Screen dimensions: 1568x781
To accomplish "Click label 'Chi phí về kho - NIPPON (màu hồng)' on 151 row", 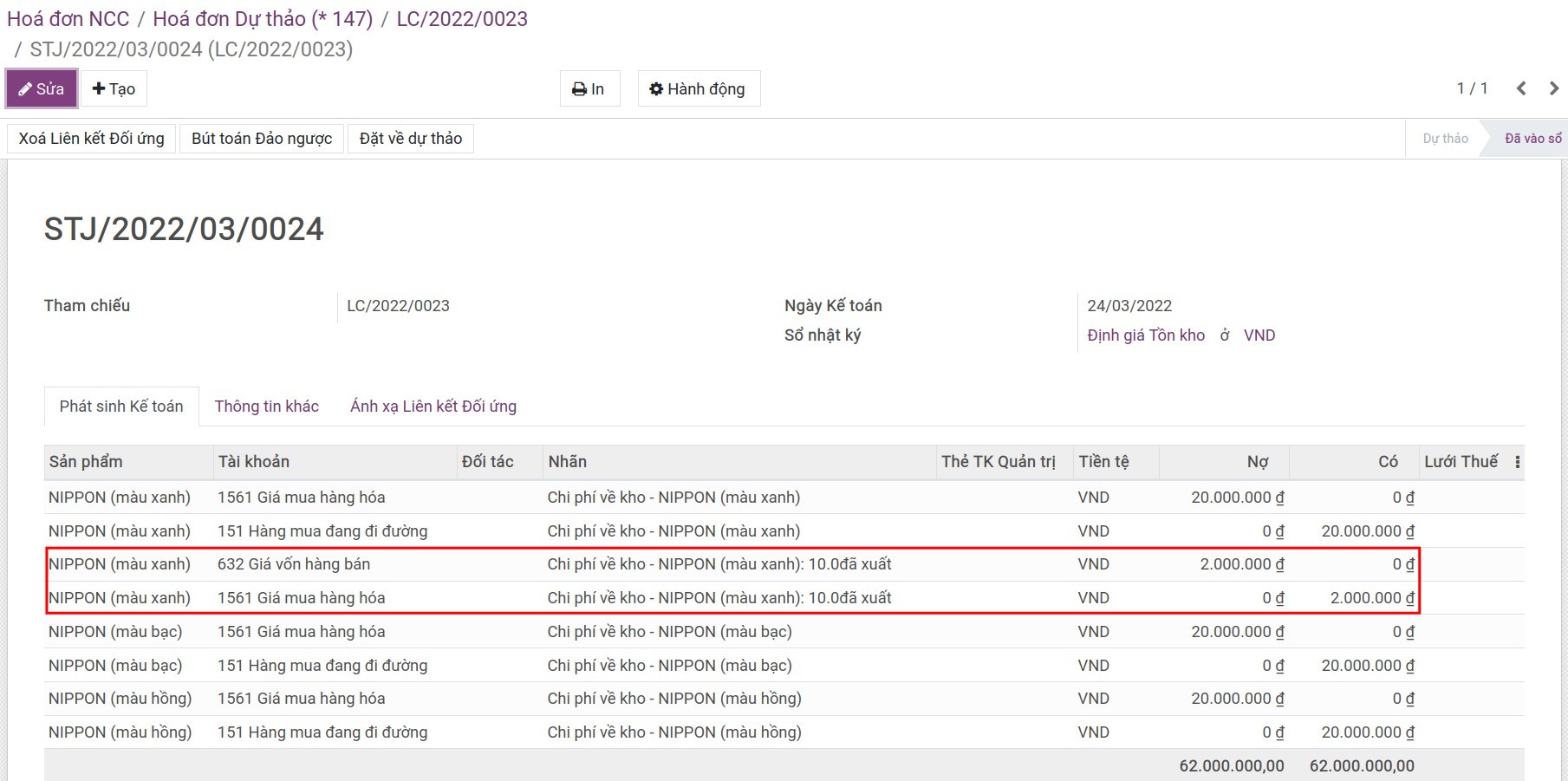I will tap(674, 732).
